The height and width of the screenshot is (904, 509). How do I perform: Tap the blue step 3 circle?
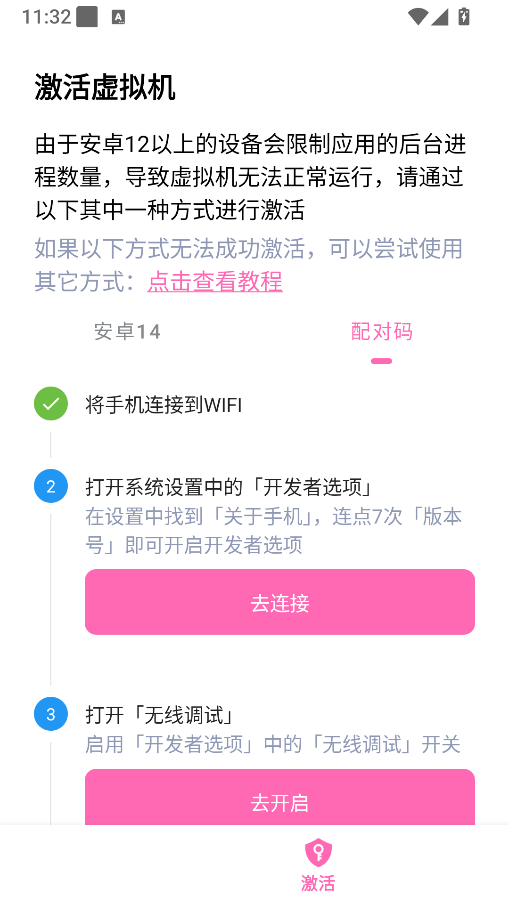click(51, 714)
